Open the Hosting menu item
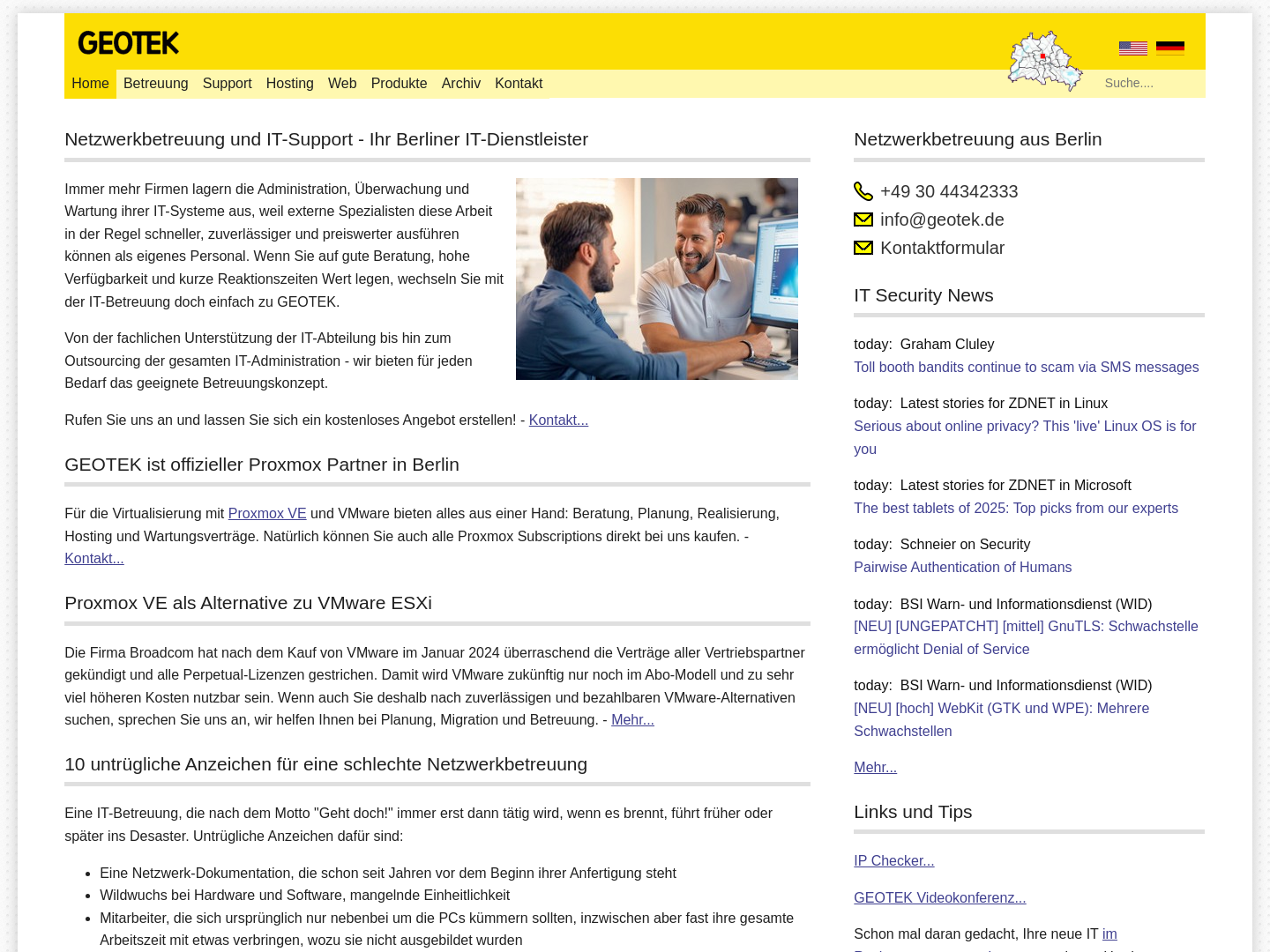 coord(290,84)
